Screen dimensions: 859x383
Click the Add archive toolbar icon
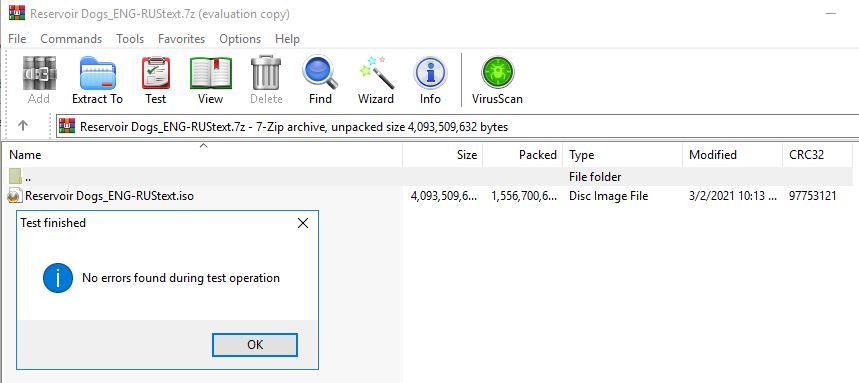tap(39, 73)
